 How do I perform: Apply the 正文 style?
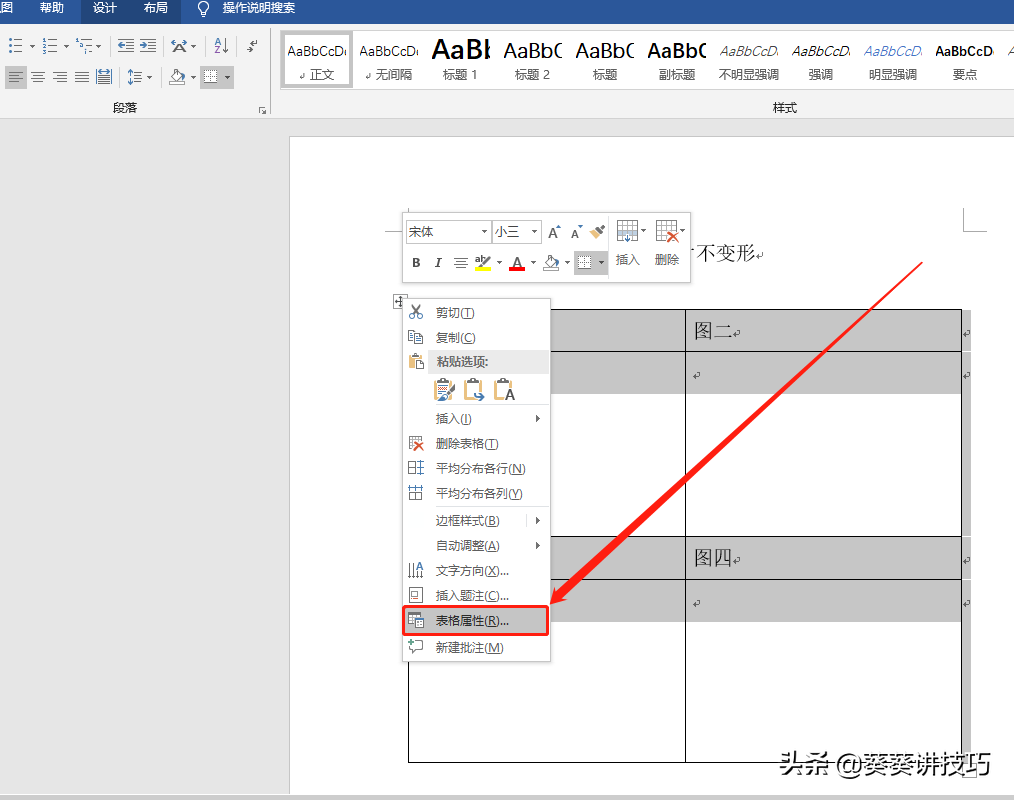317,61
